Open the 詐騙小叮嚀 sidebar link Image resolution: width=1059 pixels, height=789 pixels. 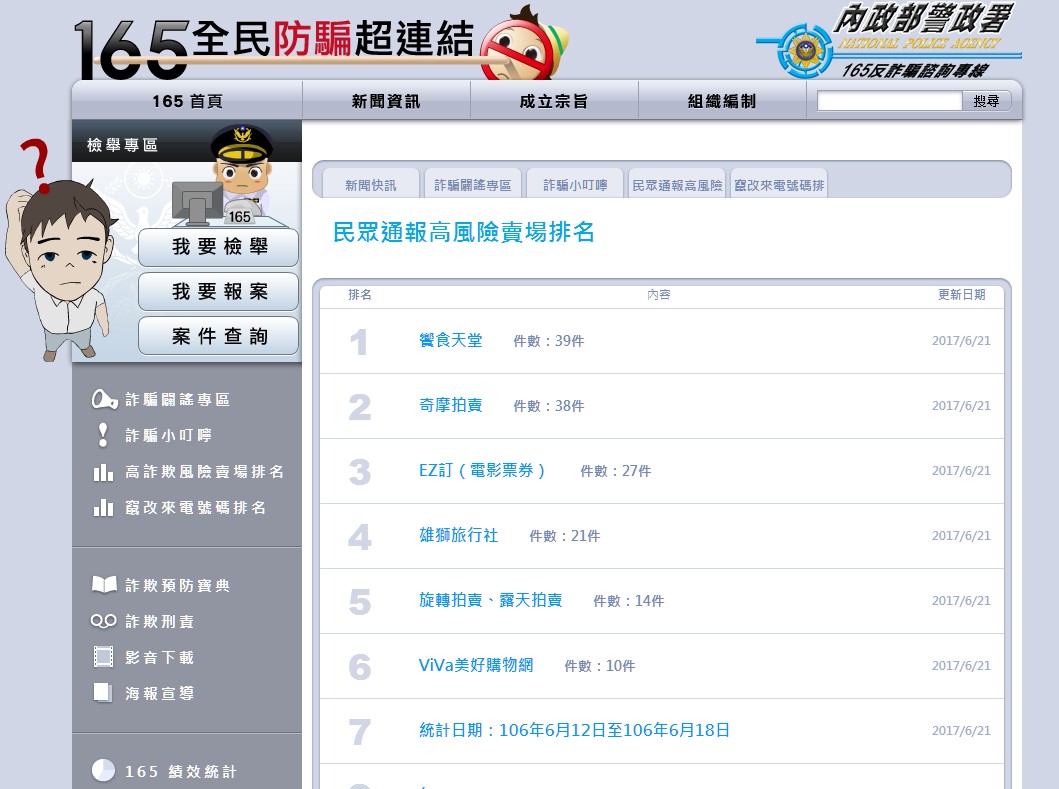coord(169,436)
